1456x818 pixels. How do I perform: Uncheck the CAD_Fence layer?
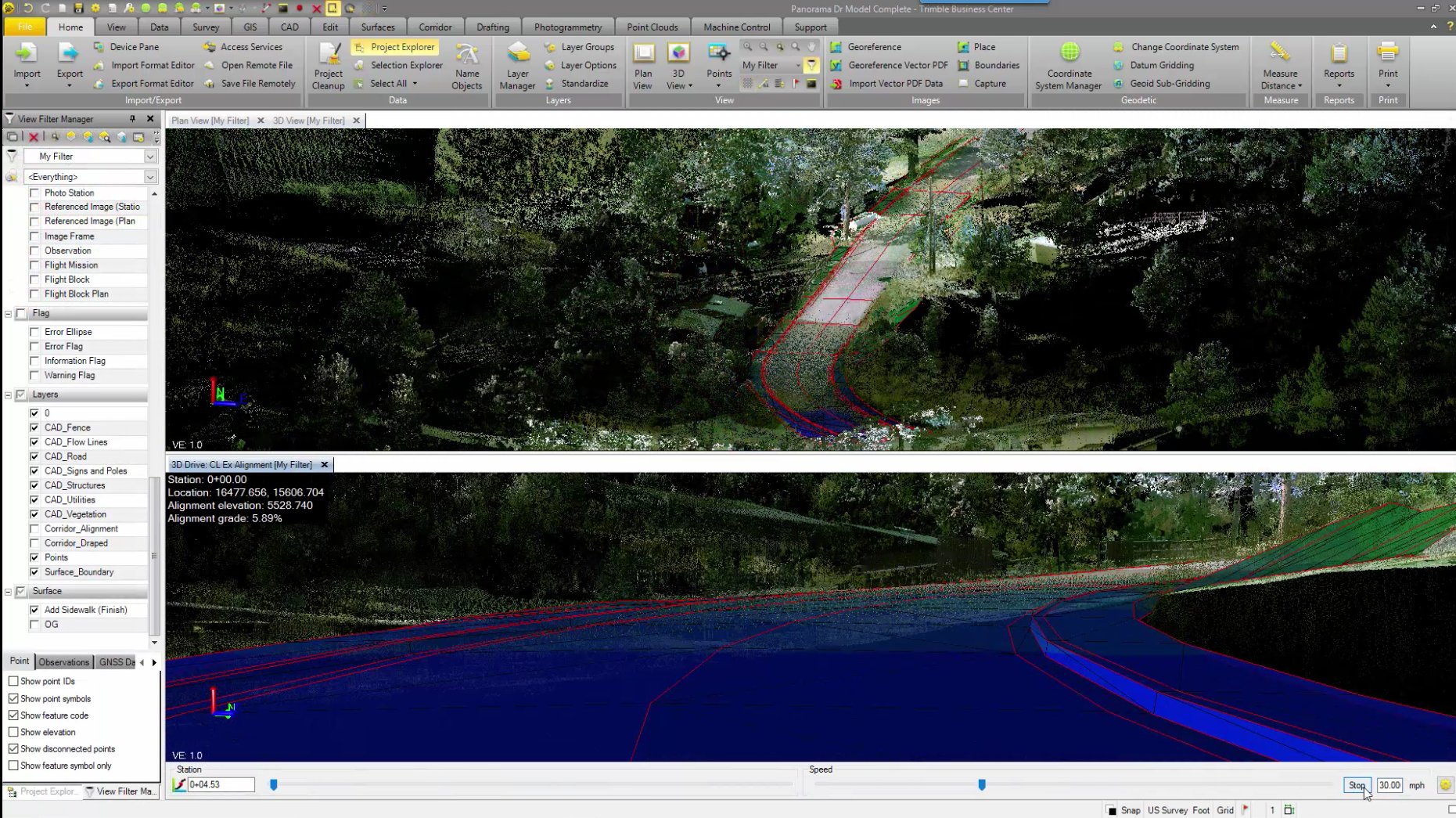[34, 427]
